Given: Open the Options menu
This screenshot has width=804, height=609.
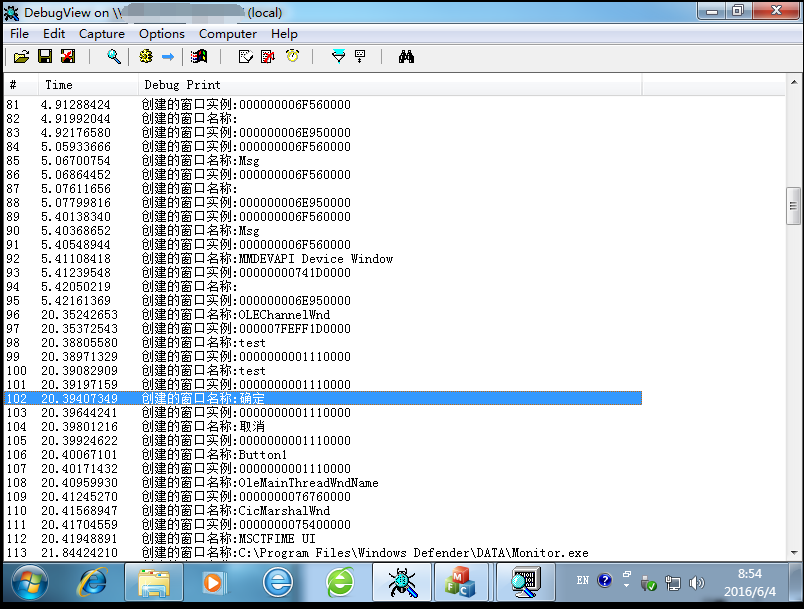Looking at the screenshot, I should (x=162, y=34).
